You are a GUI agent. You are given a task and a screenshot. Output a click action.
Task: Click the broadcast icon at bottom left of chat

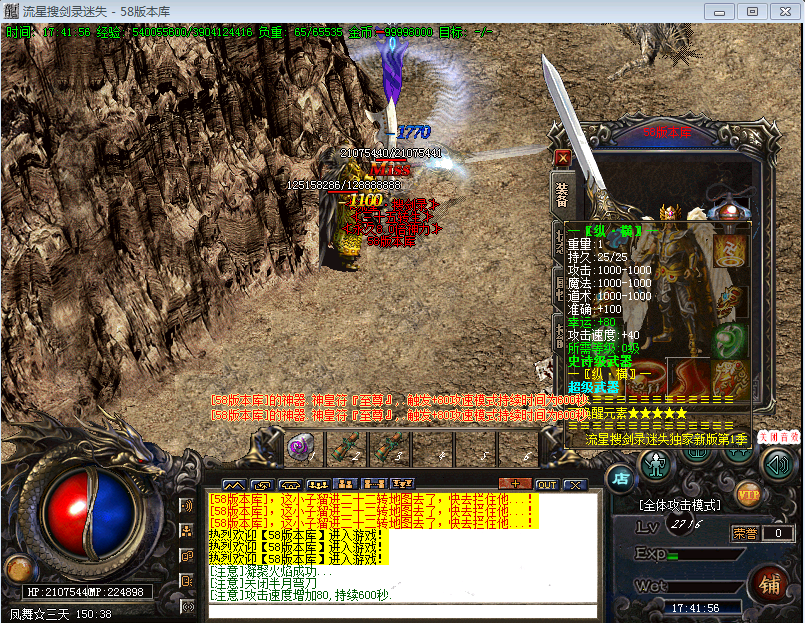(188, 607)
